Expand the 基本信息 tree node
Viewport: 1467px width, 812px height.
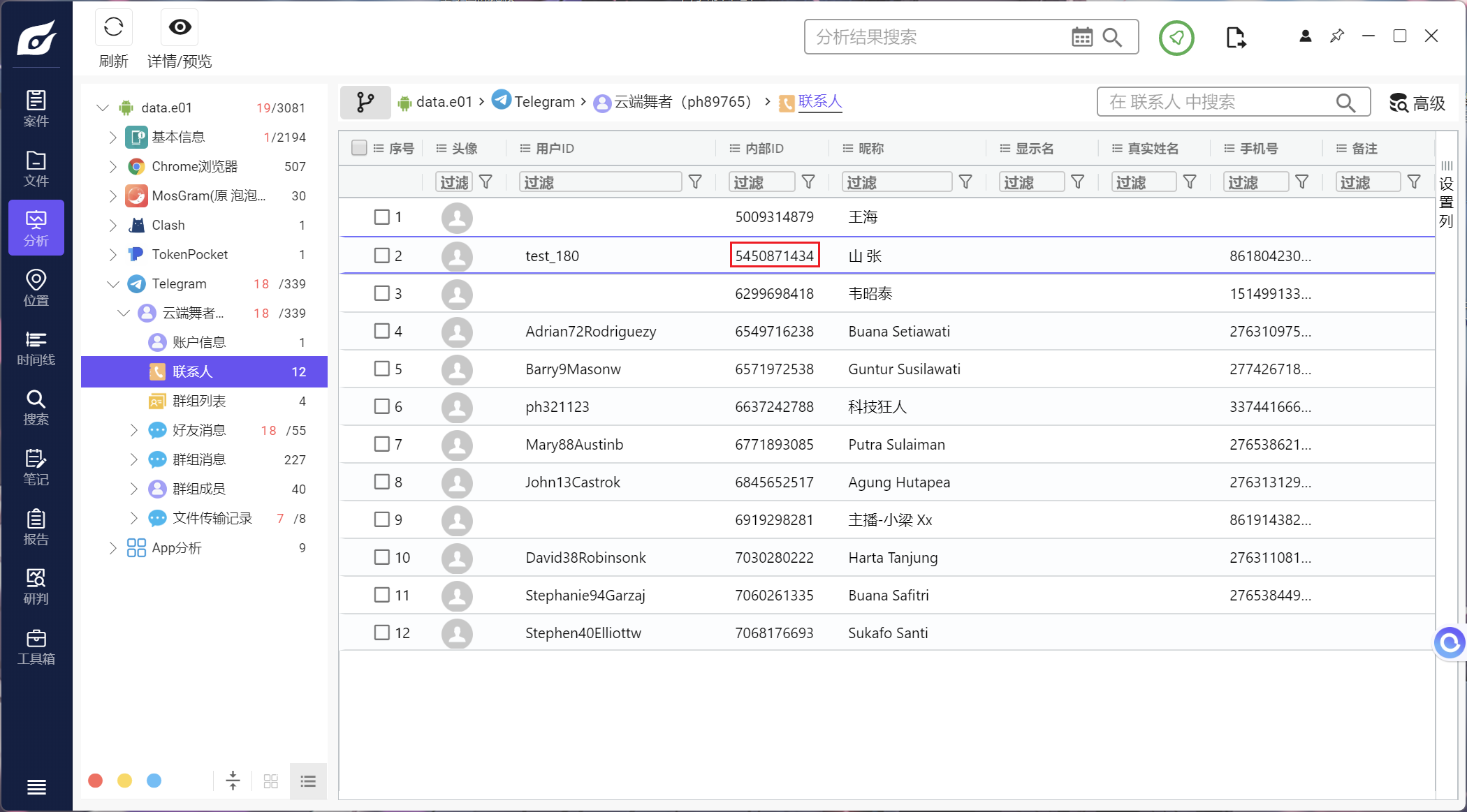tap(113, 137)
